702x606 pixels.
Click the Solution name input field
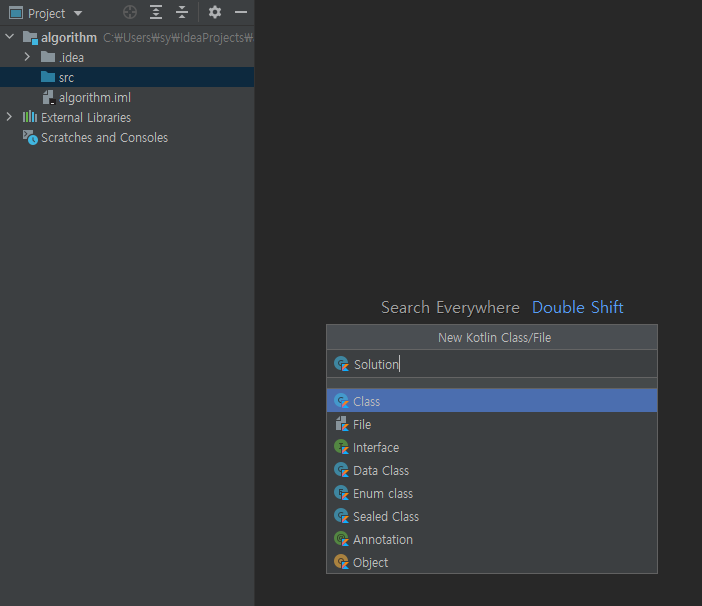492,364
